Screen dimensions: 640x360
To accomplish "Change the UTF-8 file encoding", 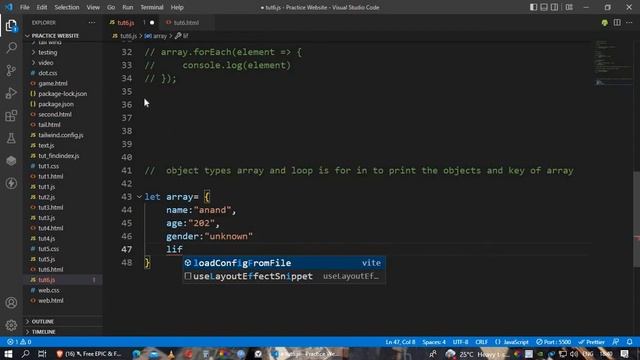I will pos(460,342).
